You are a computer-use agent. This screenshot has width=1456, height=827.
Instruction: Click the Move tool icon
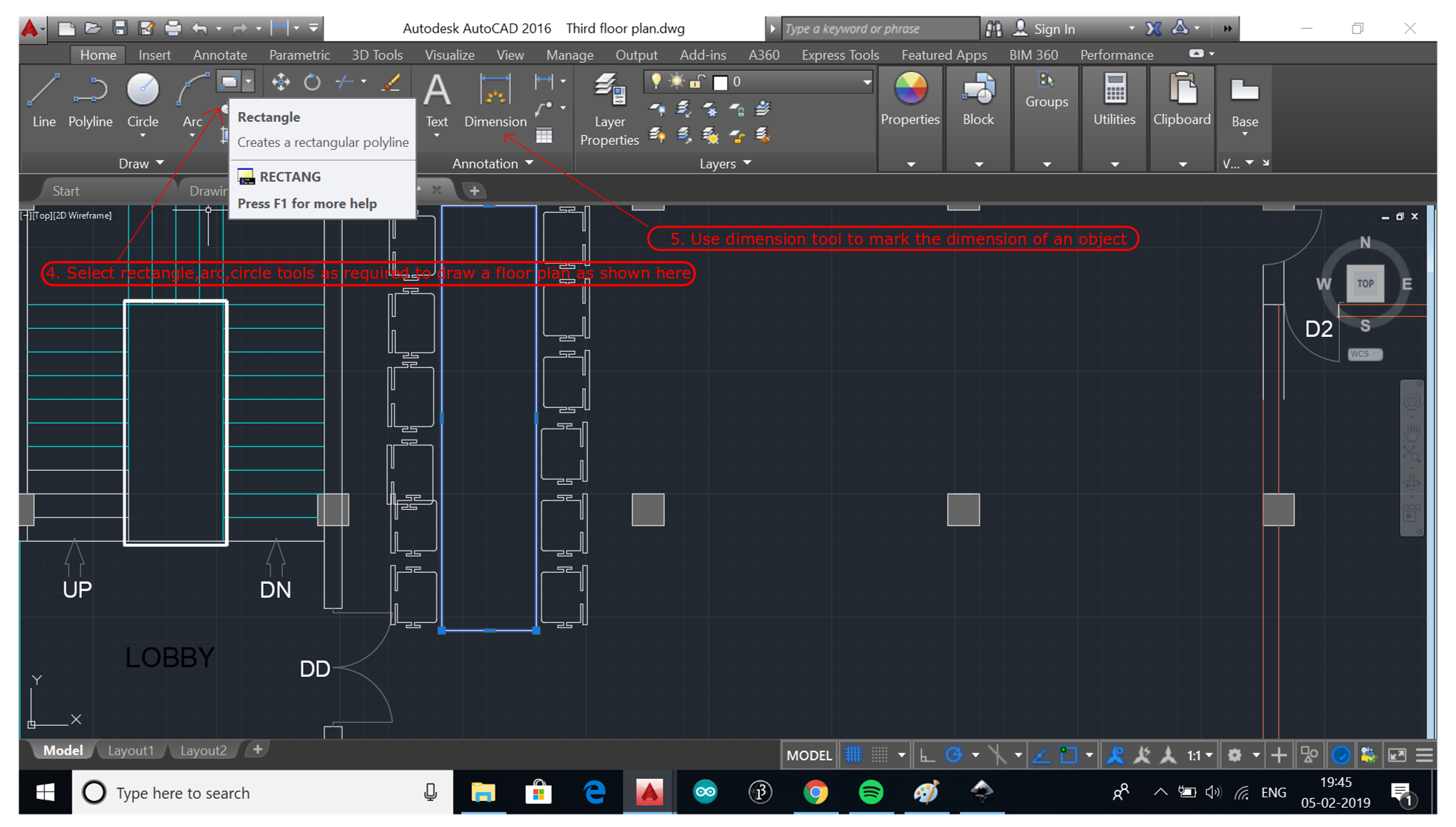tap(281, 82)
